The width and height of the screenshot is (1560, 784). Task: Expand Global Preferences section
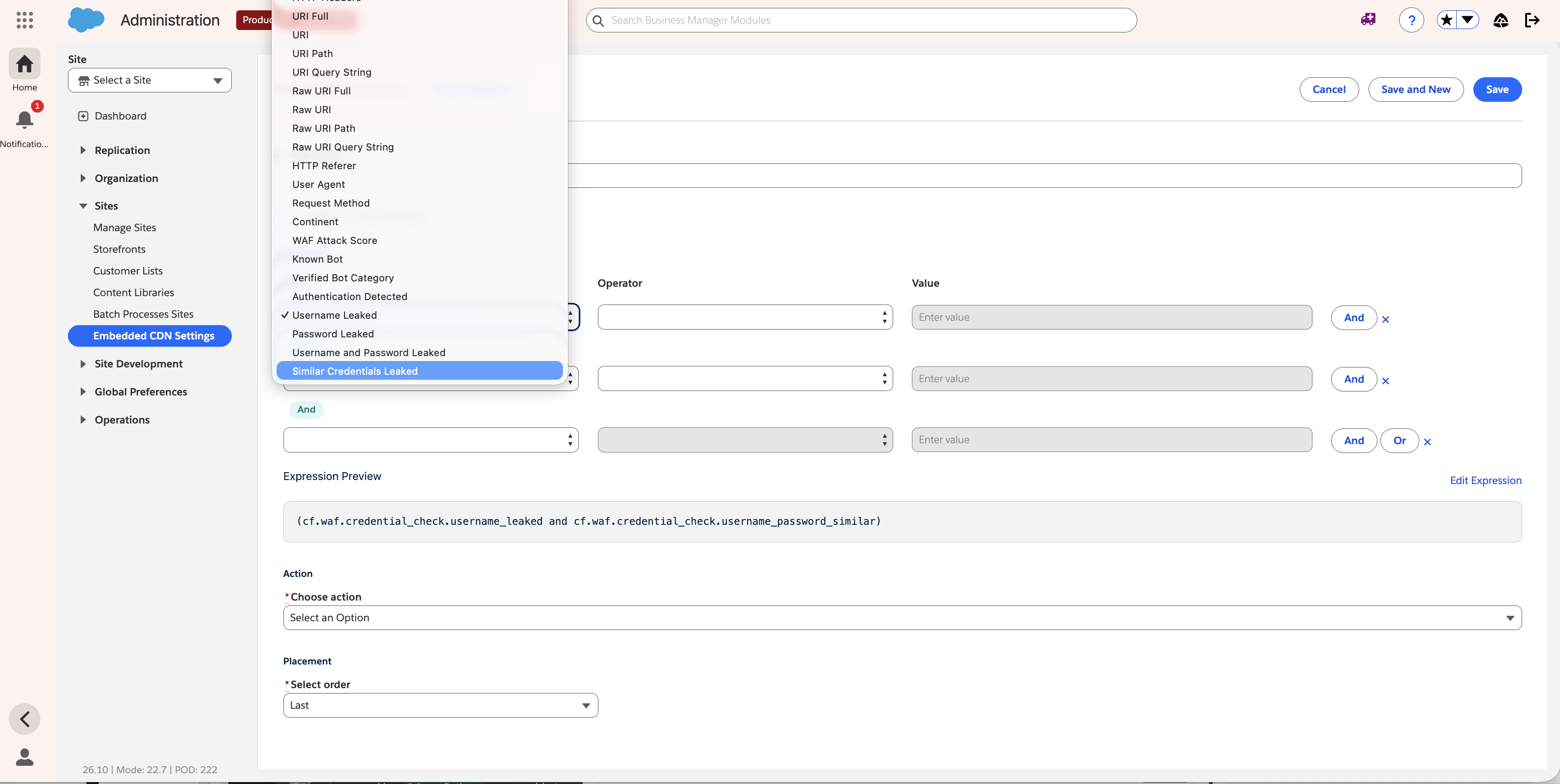tap(83, 392)
